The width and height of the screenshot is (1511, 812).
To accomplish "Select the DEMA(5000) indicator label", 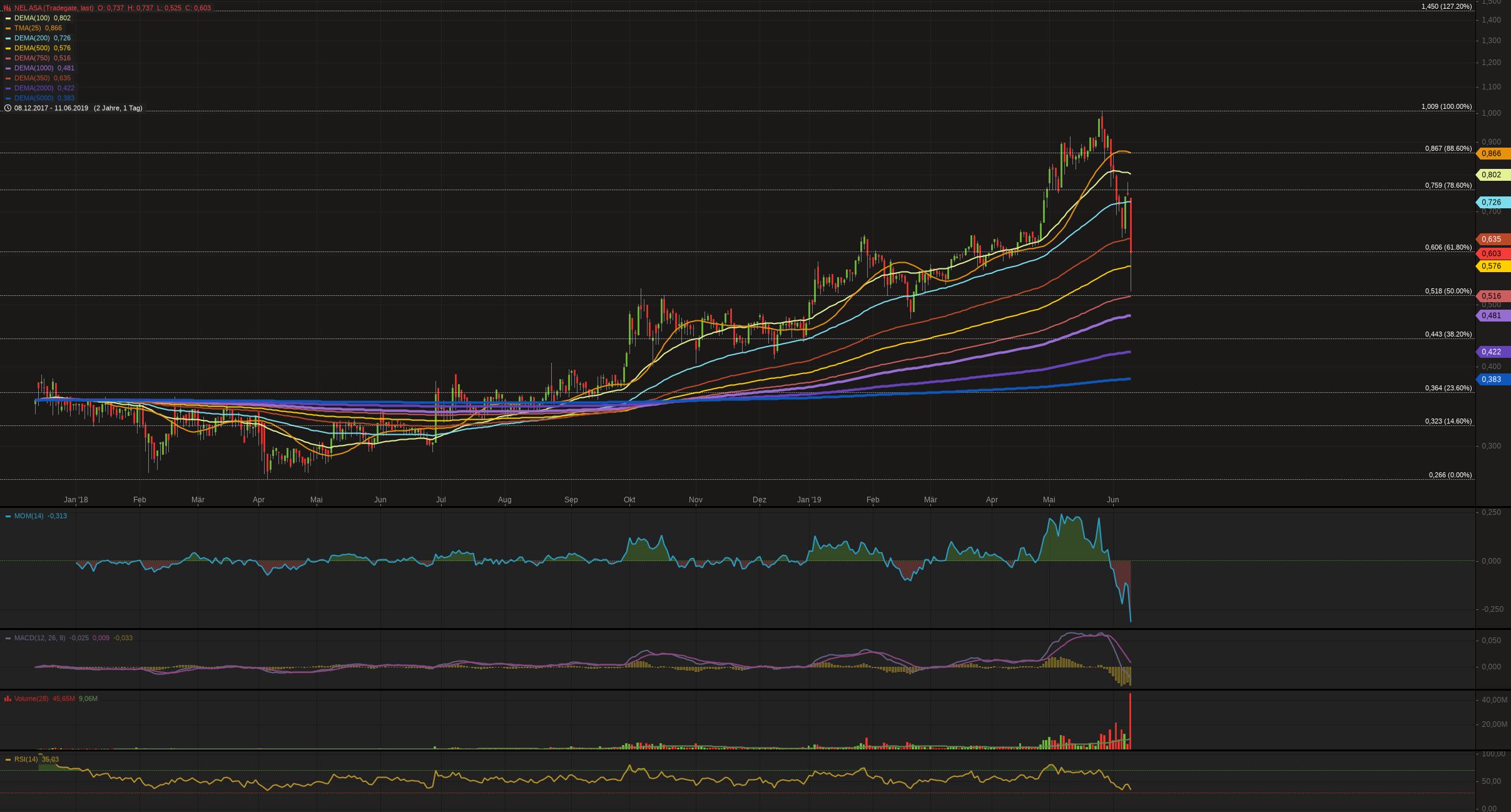I will (x=34, y=98).
